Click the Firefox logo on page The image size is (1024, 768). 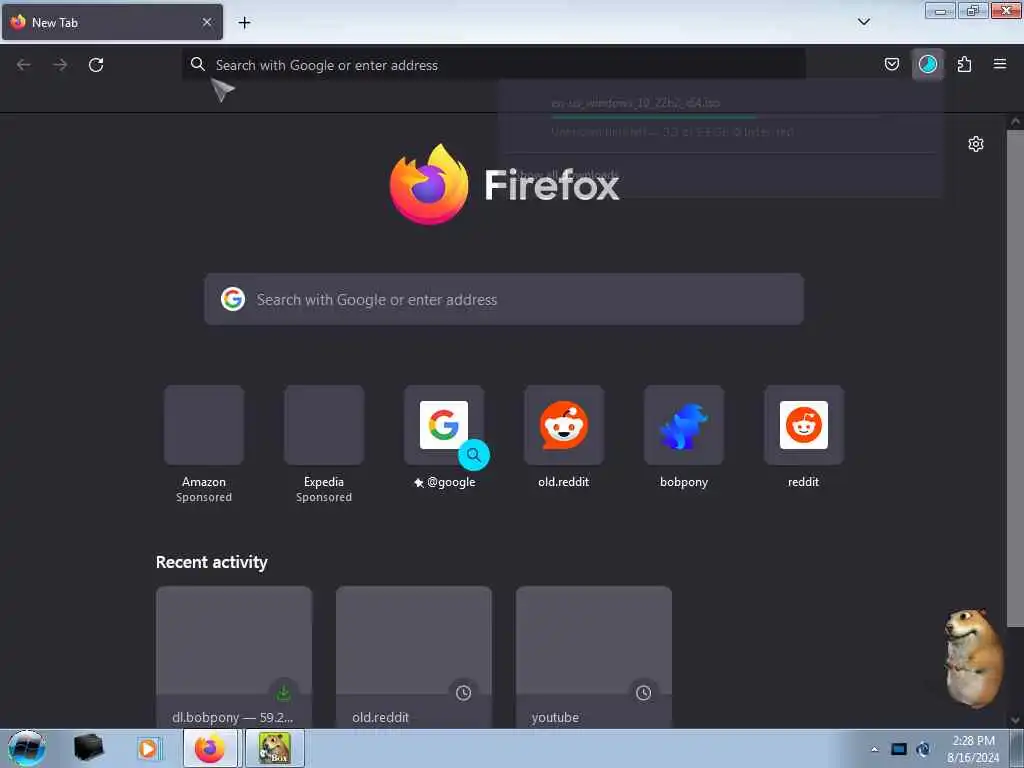point(428,185)
